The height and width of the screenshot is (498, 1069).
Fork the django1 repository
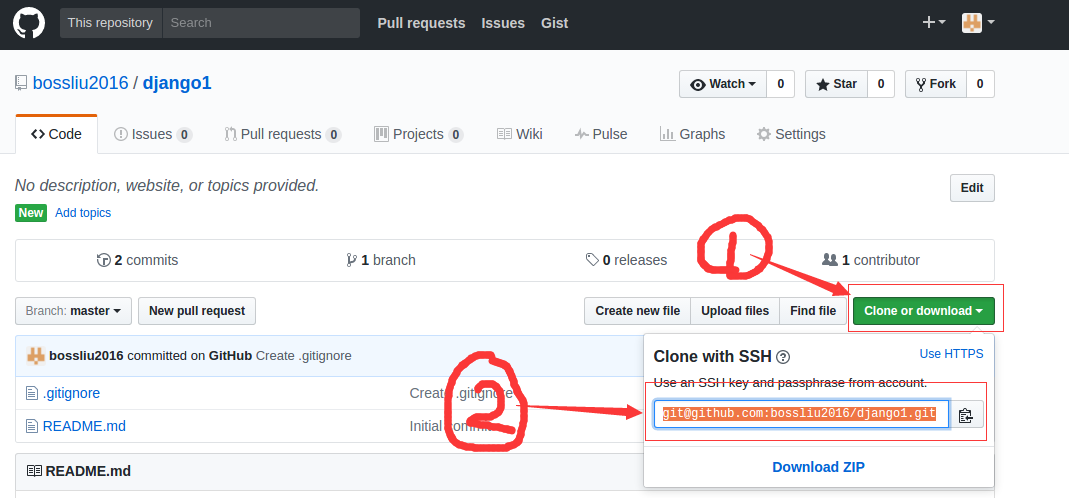pos(935,84)
